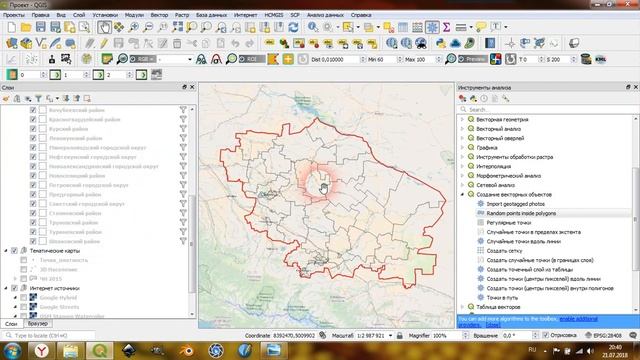The image size is (640, 360).
Task: Expand the Векторная геометрия toolbox group
Action: click(462, 120)
